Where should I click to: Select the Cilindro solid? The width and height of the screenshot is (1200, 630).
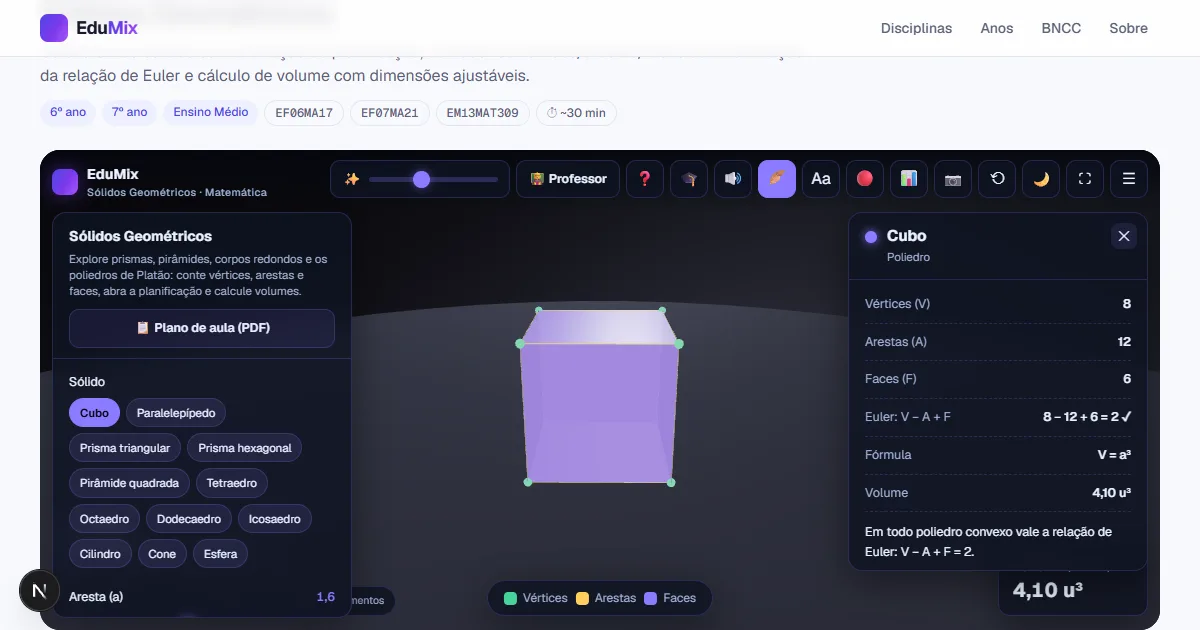click(x=100, y=554)
